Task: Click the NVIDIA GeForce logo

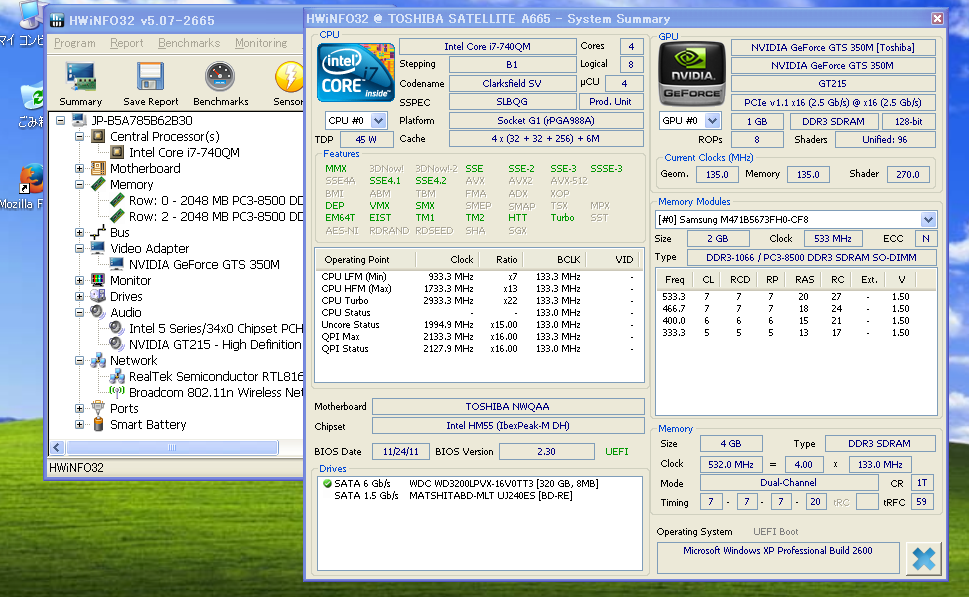Action: coord(690,75)
